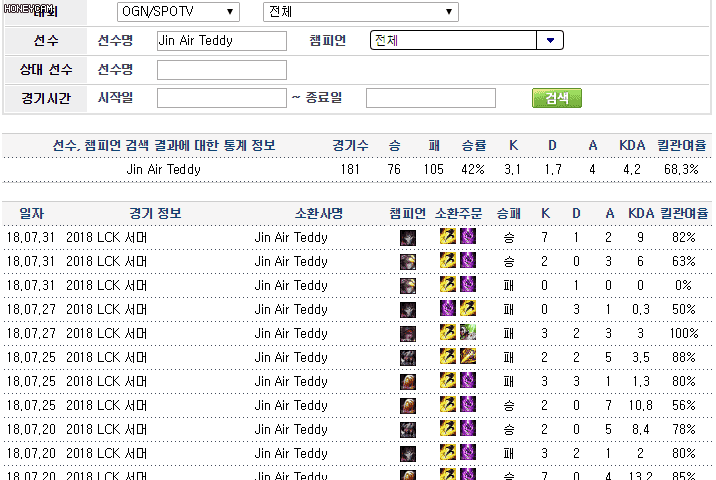
Task: Click champion icon in the KDA 10.8 row
Action: click(x=408, y=406)
